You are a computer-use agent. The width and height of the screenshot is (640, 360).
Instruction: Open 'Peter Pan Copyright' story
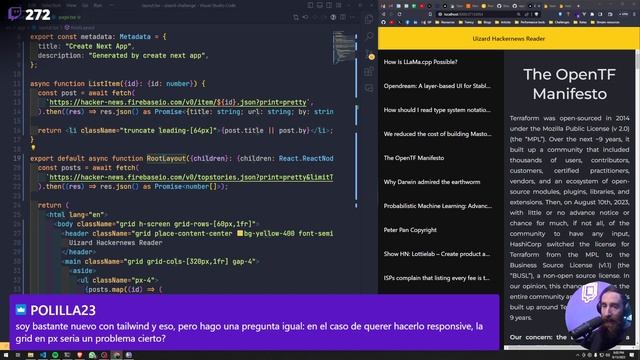click(x=410, y=230)
